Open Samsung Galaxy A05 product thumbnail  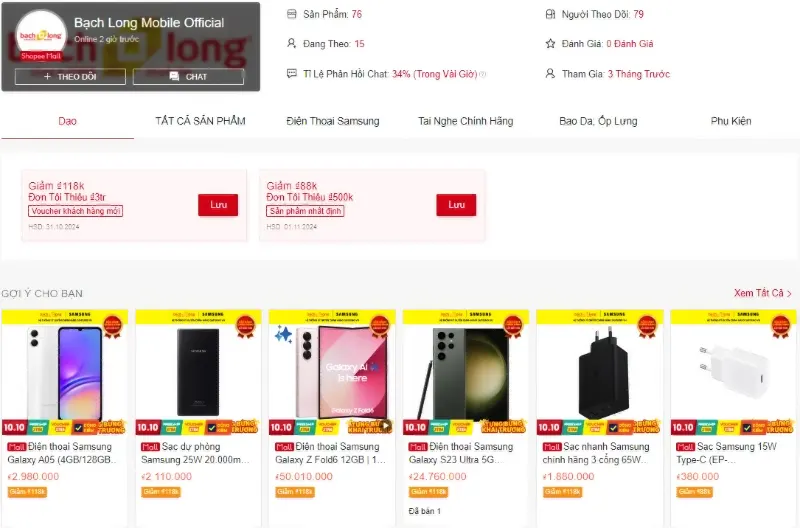65,372
